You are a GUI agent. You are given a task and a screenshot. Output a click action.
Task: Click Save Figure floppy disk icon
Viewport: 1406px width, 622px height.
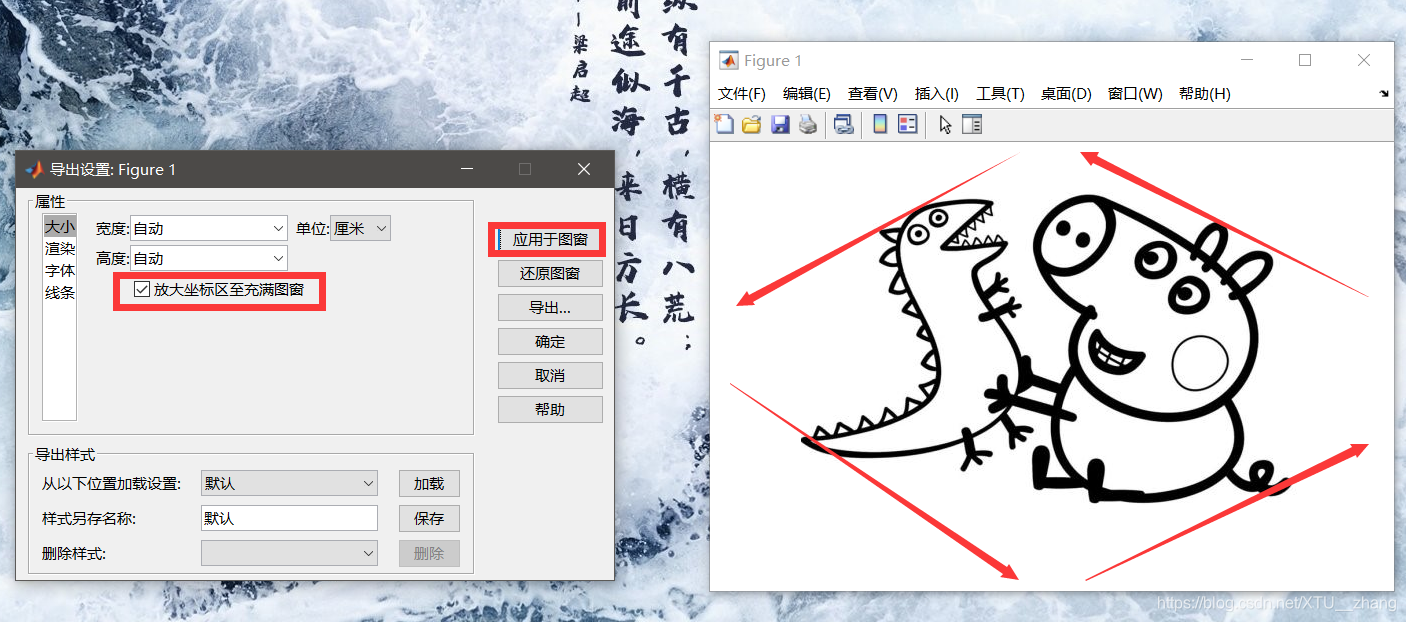tap(780, 124)
